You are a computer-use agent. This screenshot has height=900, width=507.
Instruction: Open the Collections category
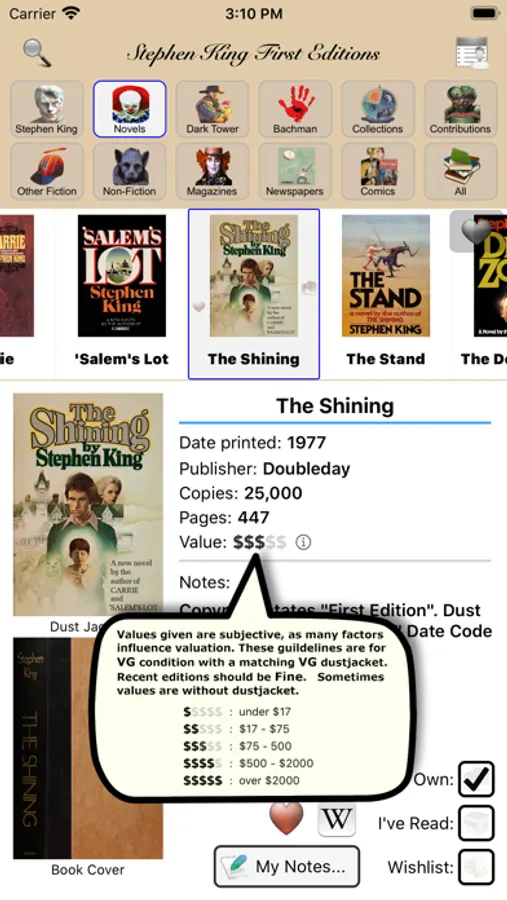click(377, 109)
